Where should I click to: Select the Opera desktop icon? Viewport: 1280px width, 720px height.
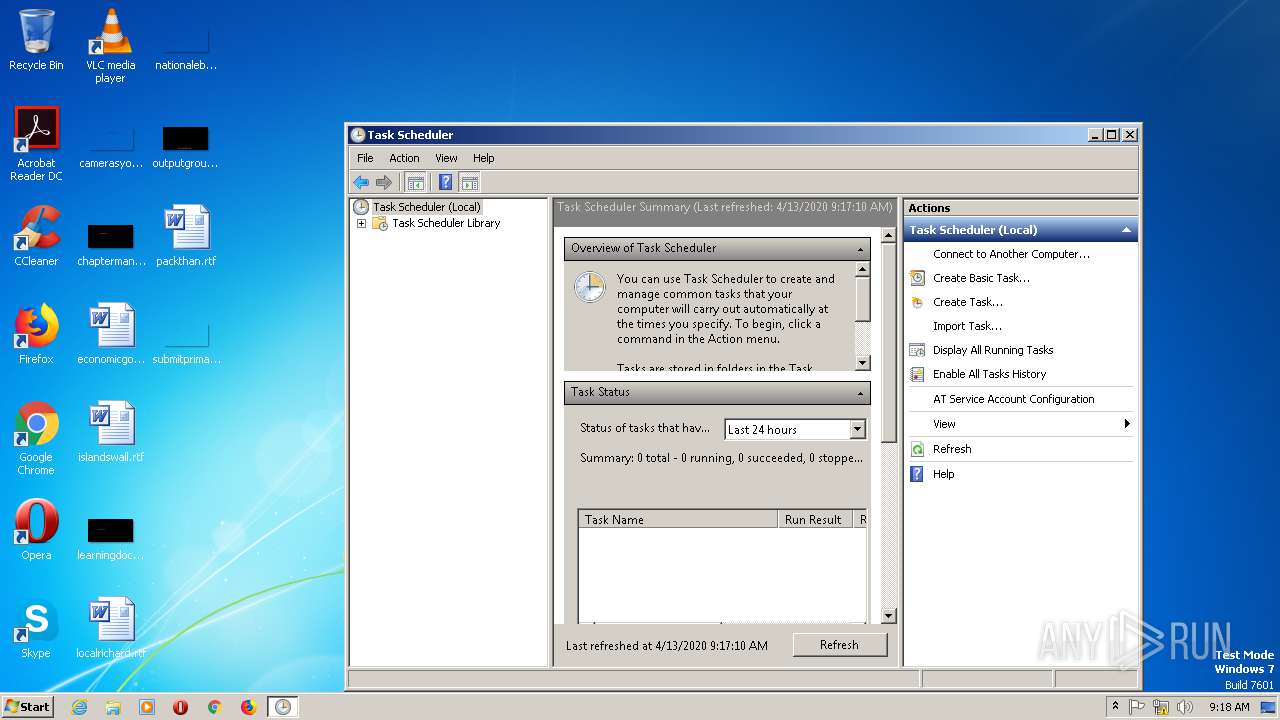point(36,530)
